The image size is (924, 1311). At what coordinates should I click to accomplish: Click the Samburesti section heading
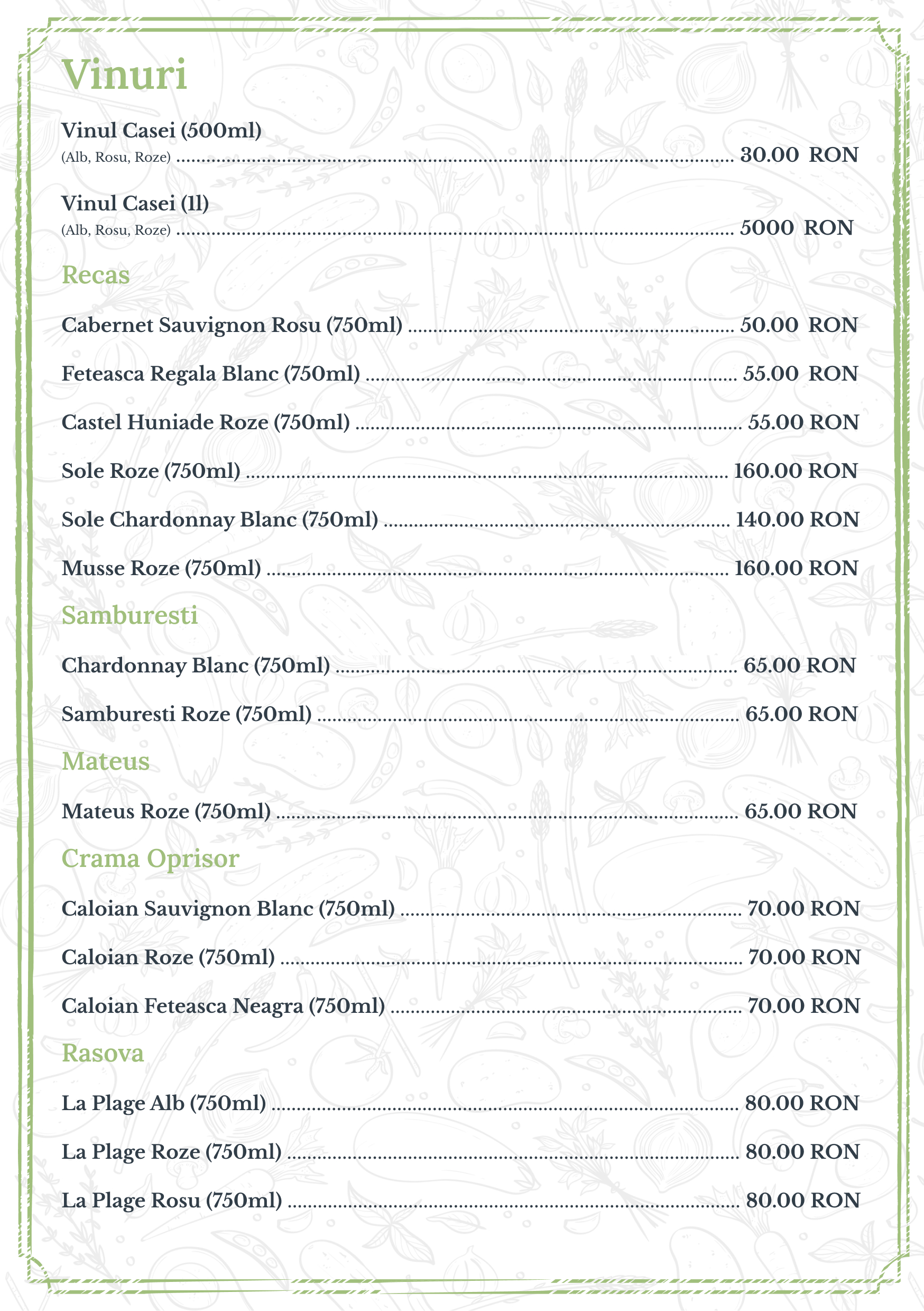point(130,615)
